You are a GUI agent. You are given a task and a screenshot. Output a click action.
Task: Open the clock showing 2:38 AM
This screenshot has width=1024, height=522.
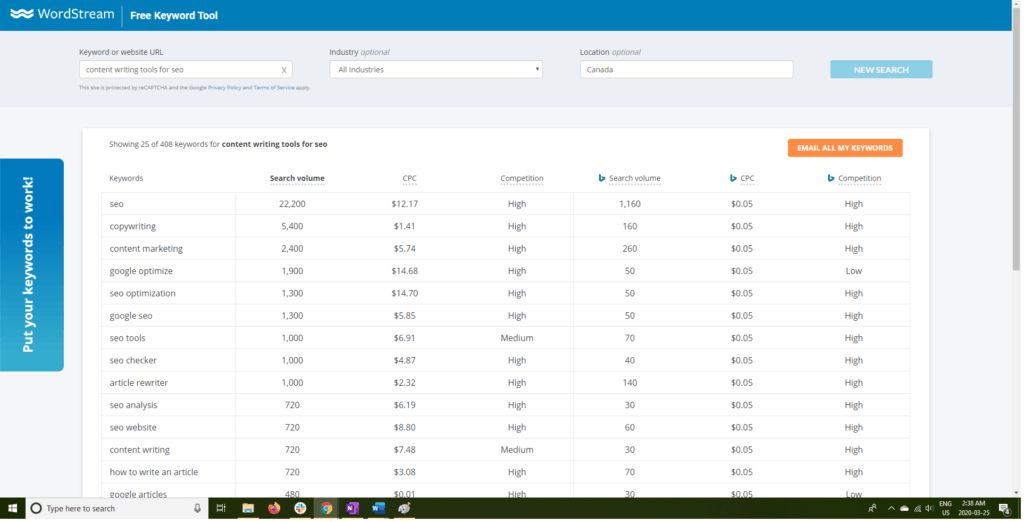[974, 510]
